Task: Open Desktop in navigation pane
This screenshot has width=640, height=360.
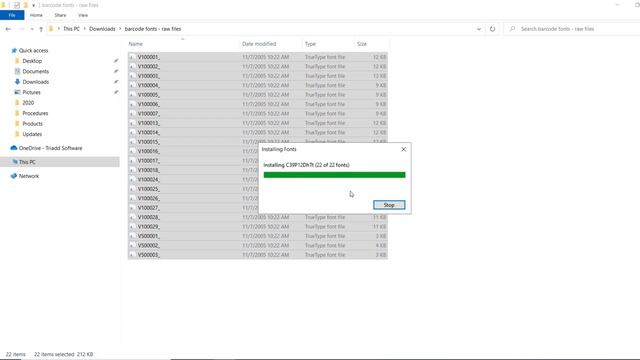Action: [x=32, y=61]
